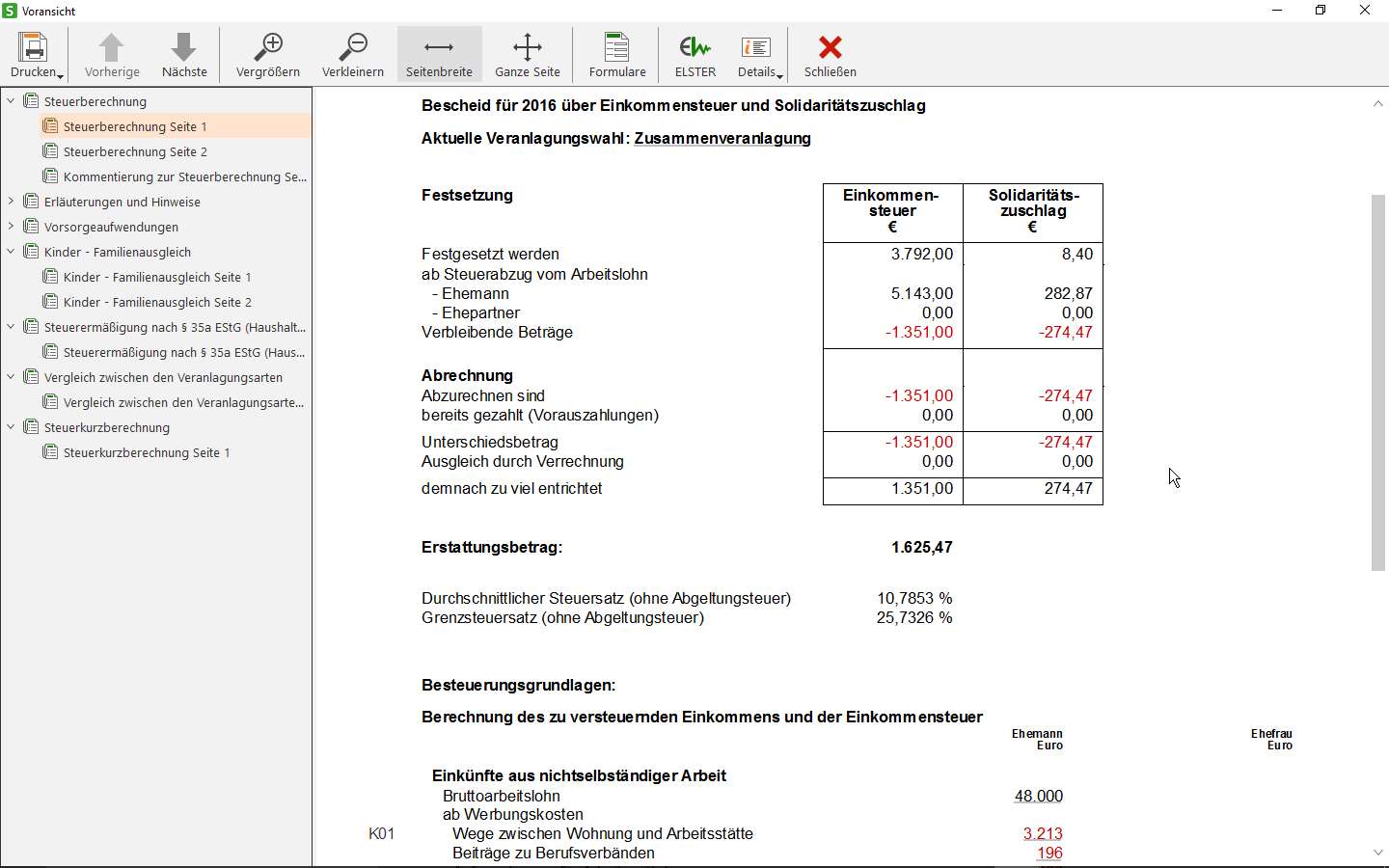Click the Drucken print icon
1389x868 pixels.
pos(32,46)
